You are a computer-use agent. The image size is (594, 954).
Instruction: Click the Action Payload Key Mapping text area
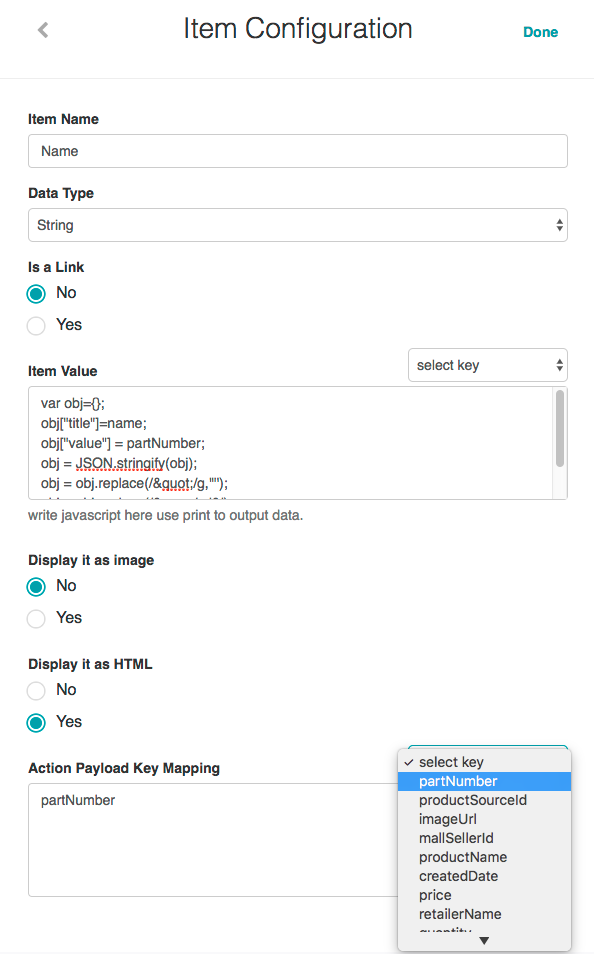pos(213,840)
